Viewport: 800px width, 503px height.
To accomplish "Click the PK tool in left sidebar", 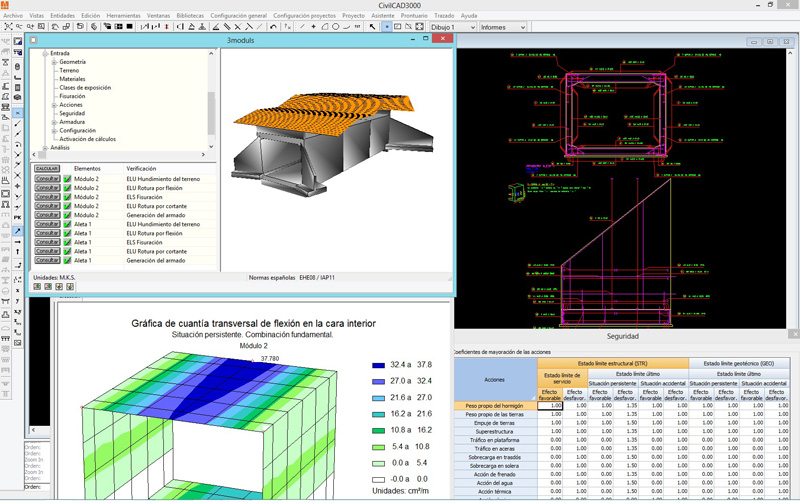I will tap(18, 216).
